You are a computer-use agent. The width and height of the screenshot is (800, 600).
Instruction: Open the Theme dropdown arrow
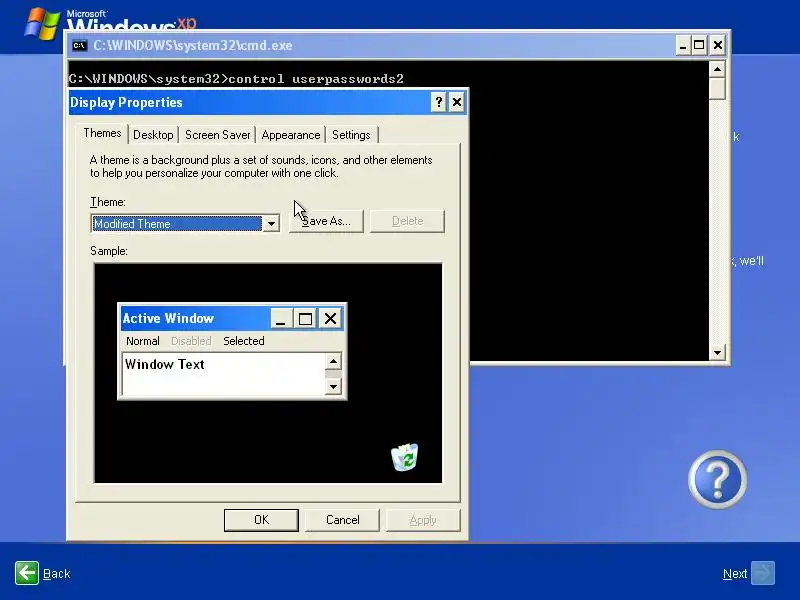pos(271,223)
